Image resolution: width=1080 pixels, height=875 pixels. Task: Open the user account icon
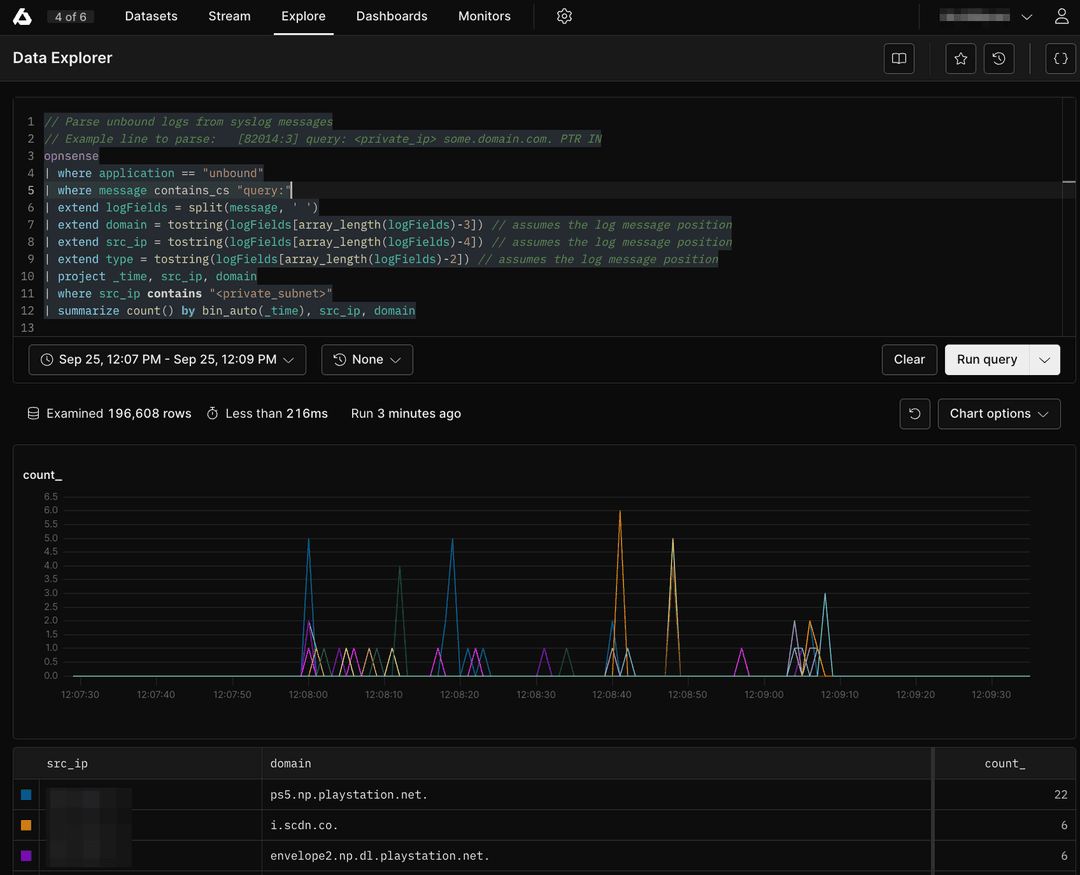pos(1061,16)
